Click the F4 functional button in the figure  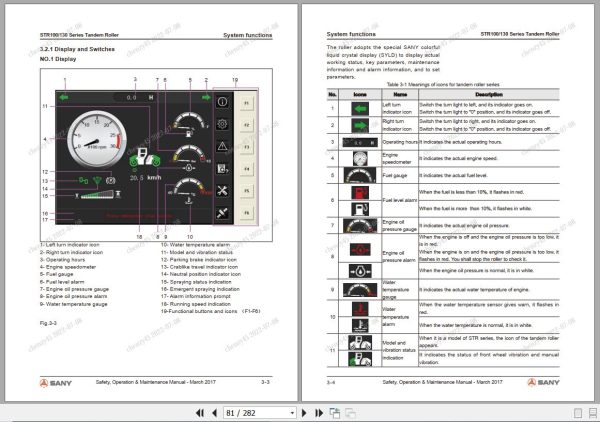[246, 169]
